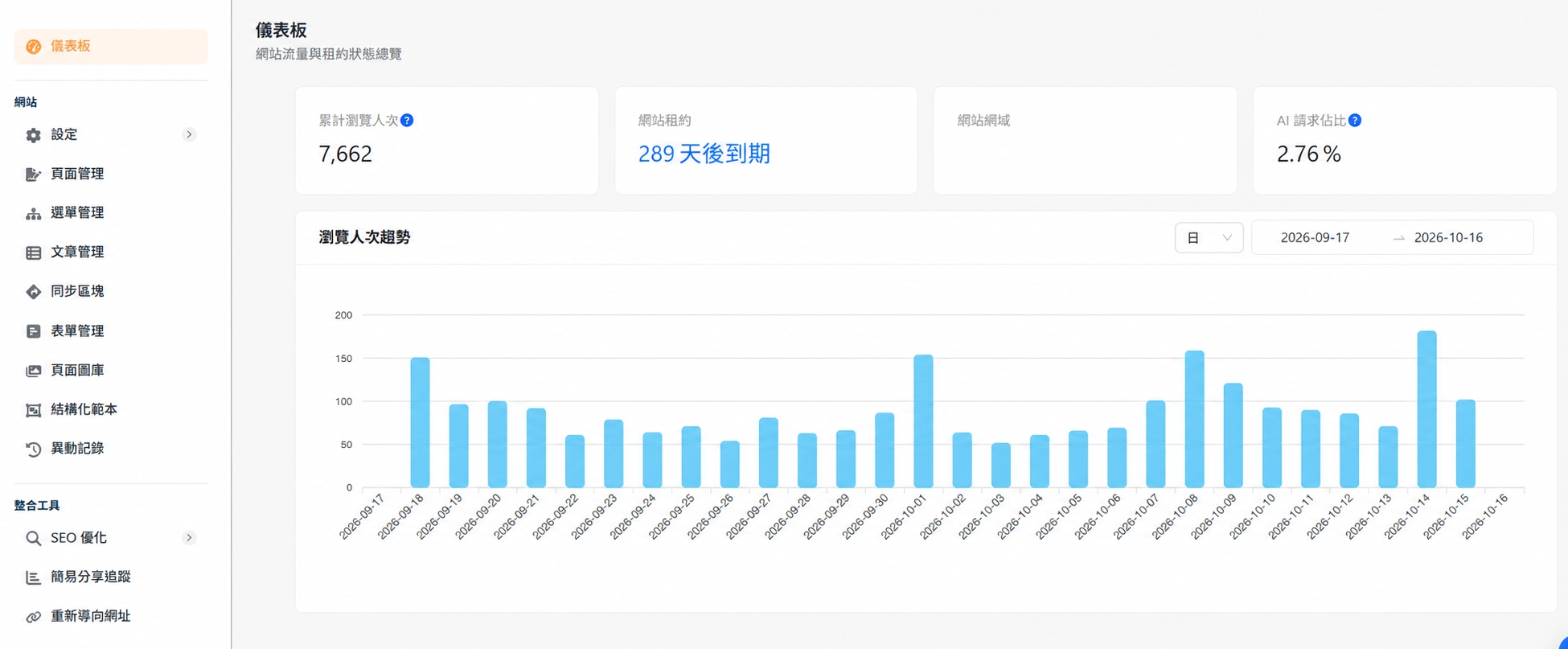Click the 2026-10-09 bar in chart

(x=1233, y=436)
